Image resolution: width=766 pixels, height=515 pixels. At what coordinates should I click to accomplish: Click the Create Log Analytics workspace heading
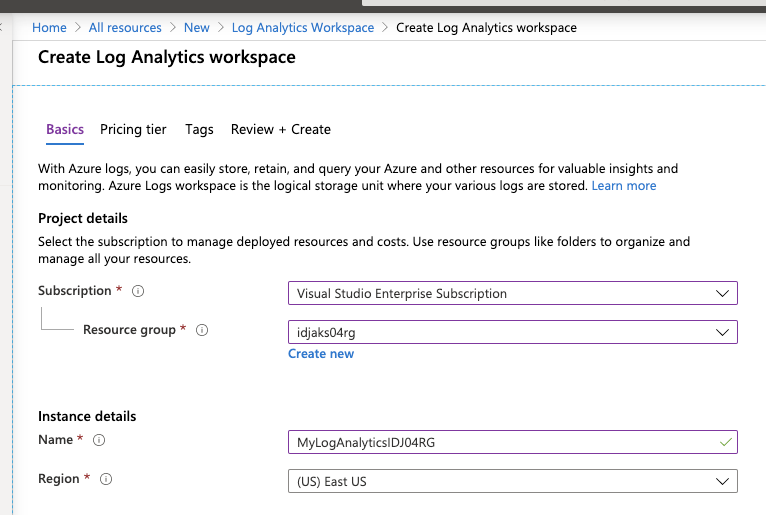[x=167, y=57]
